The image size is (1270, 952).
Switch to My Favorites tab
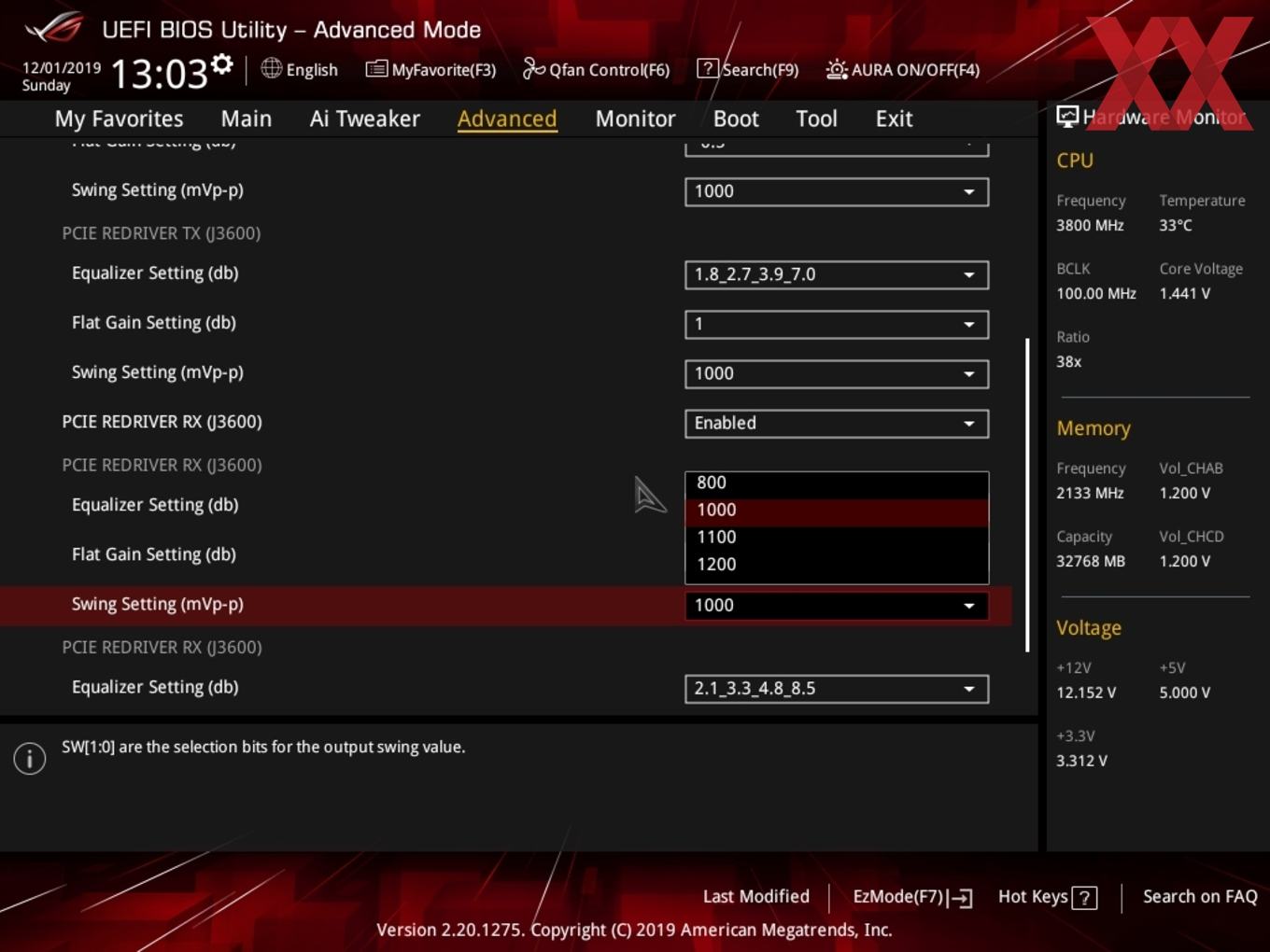point(119,119)
